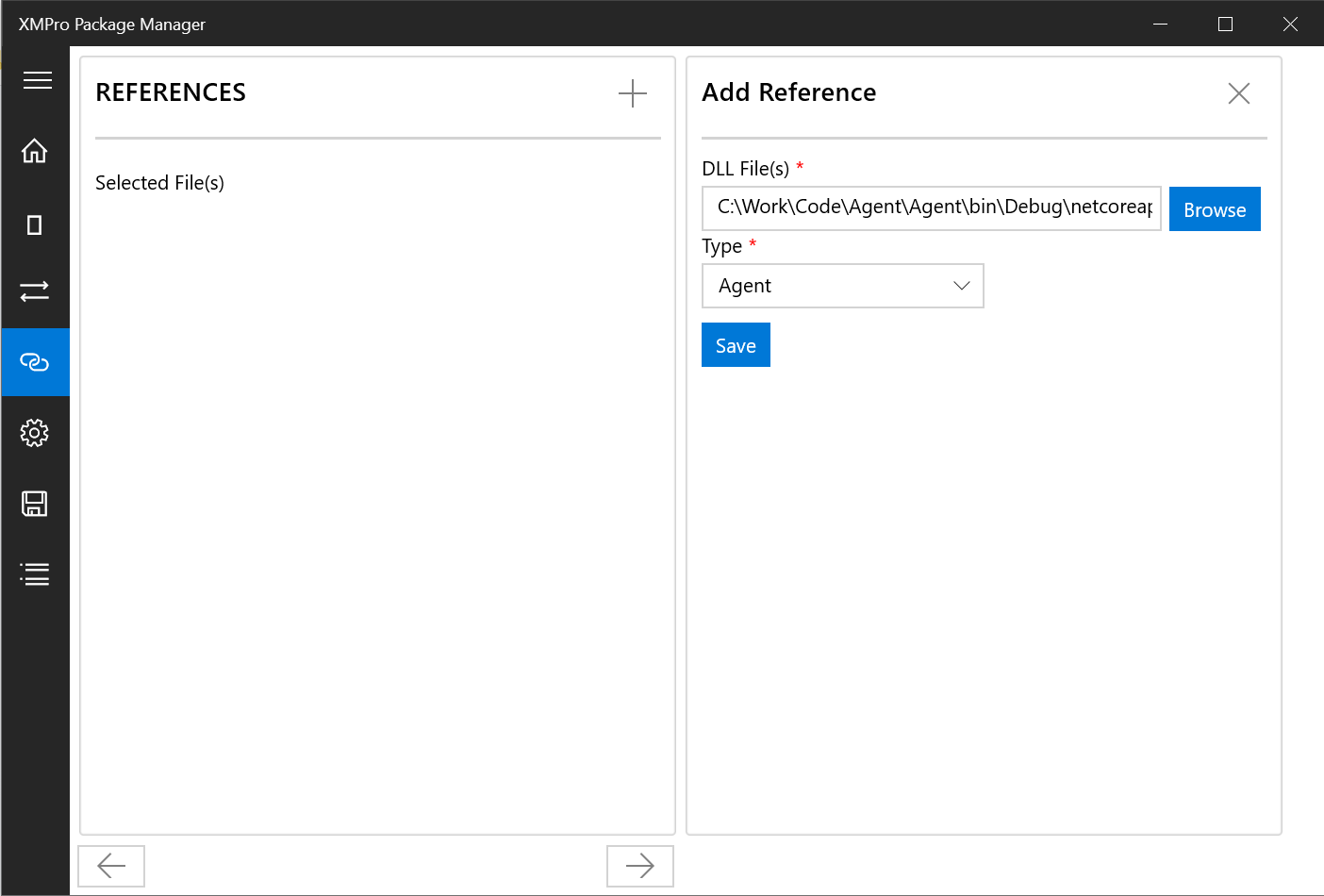Save the new reference

(736, 344)
